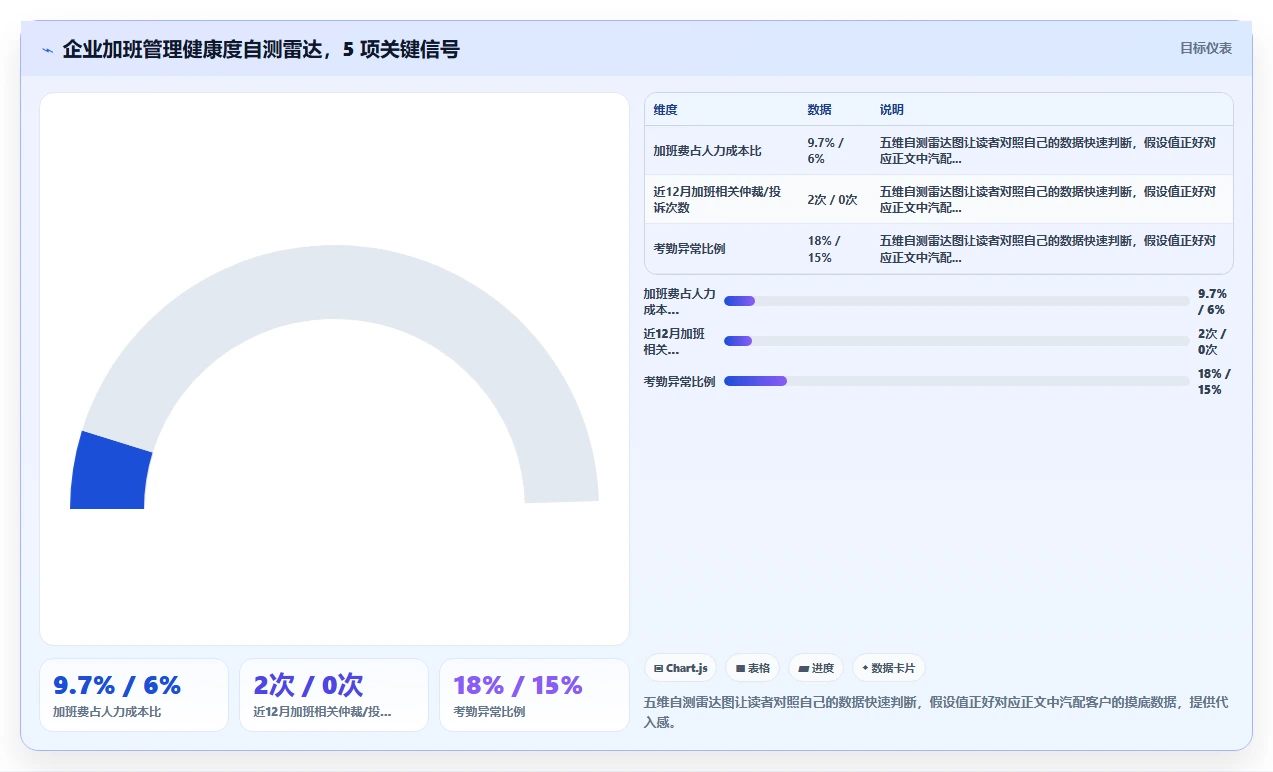
Task: Click the 说明 table column header
Action: pos(892,110)
